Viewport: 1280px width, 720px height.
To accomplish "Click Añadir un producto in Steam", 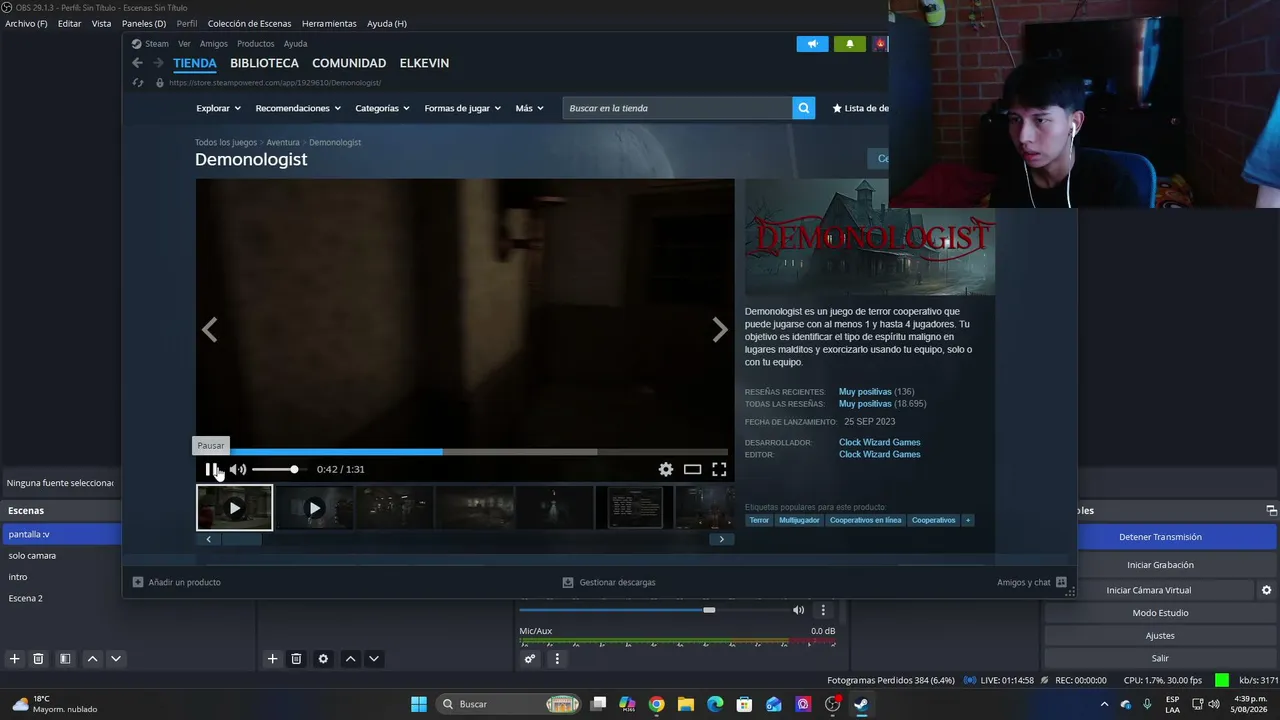I will pyautogui.click(x=177, y=582).
